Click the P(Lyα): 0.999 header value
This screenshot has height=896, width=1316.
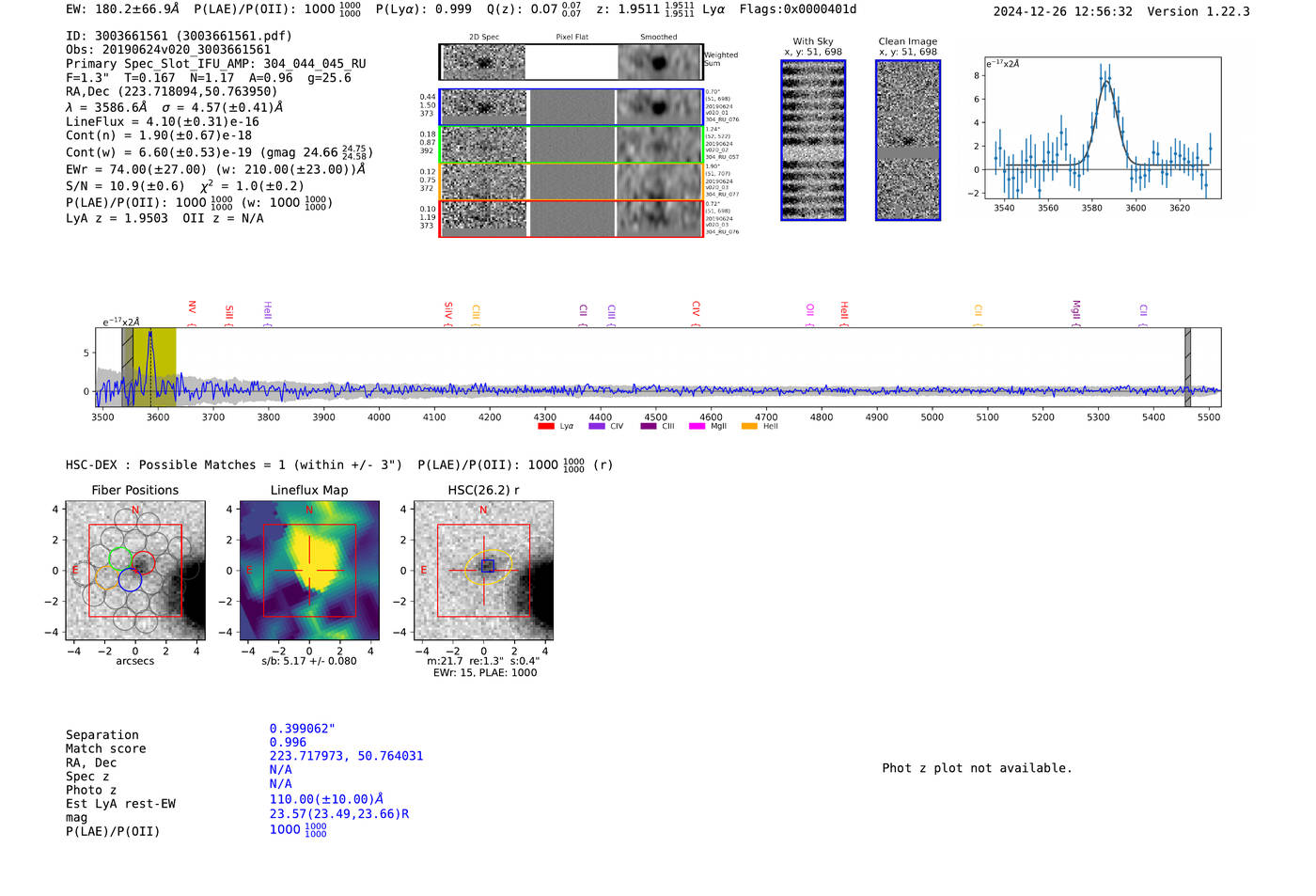(x=424, y=9)
